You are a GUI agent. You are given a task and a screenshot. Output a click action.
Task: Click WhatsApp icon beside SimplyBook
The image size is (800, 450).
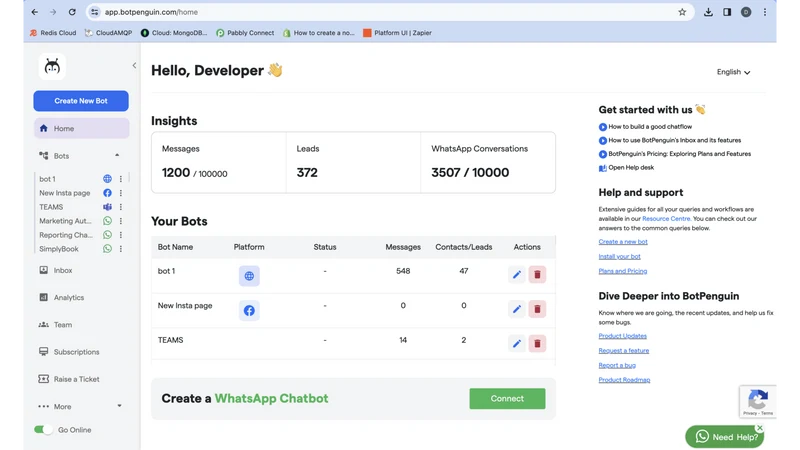(x=107, y=249)
